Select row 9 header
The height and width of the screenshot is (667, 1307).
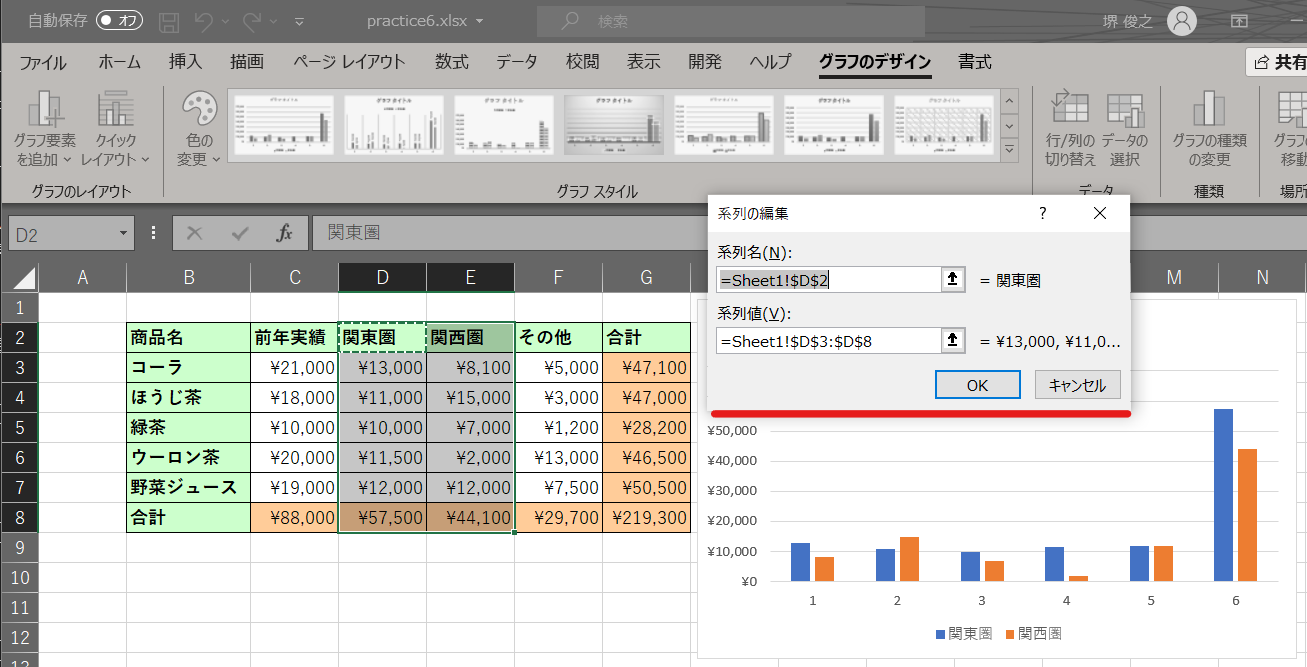19,547
